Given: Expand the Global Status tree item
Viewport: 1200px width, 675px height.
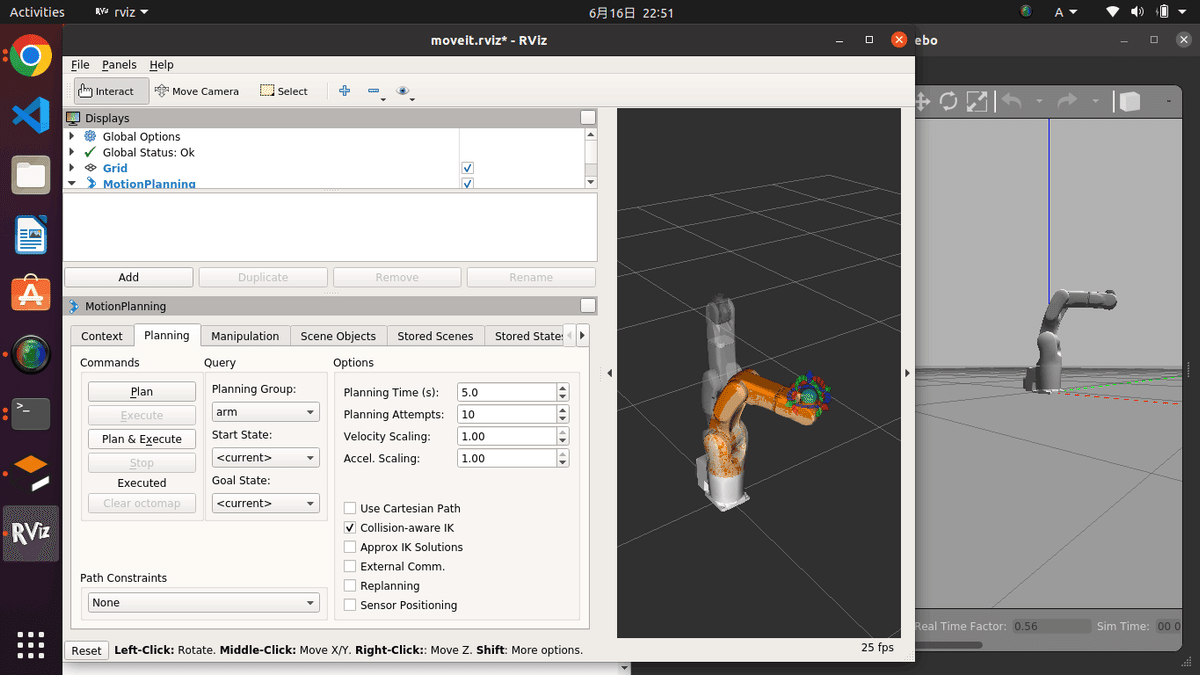Looking at the screenshot, I should point(72,152).
